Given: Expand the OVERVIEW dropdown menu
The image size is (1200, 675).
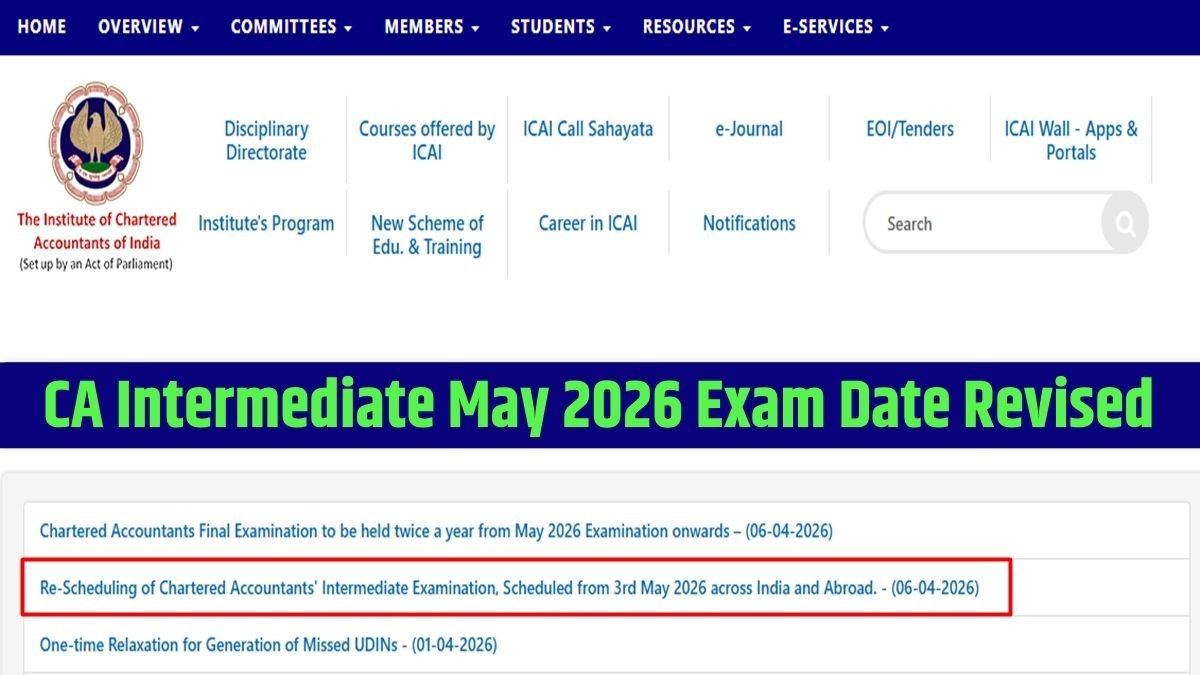Looking at the screenshot, I should pos(148,27).
